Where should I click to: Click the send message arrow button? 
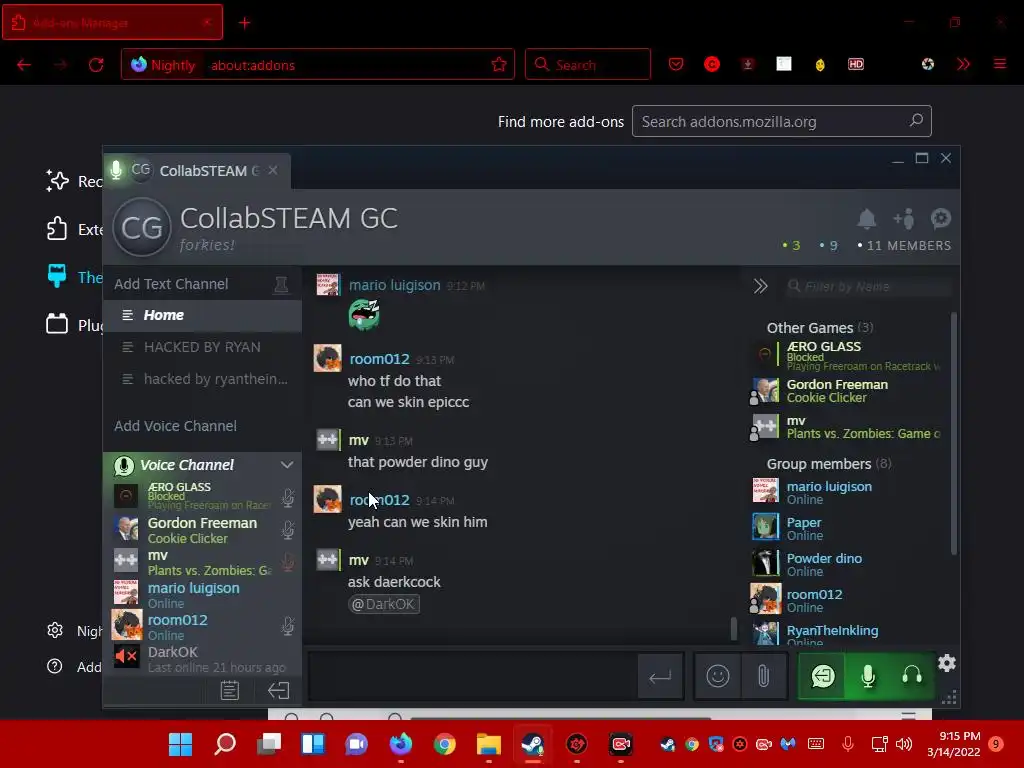coord(660,677)
